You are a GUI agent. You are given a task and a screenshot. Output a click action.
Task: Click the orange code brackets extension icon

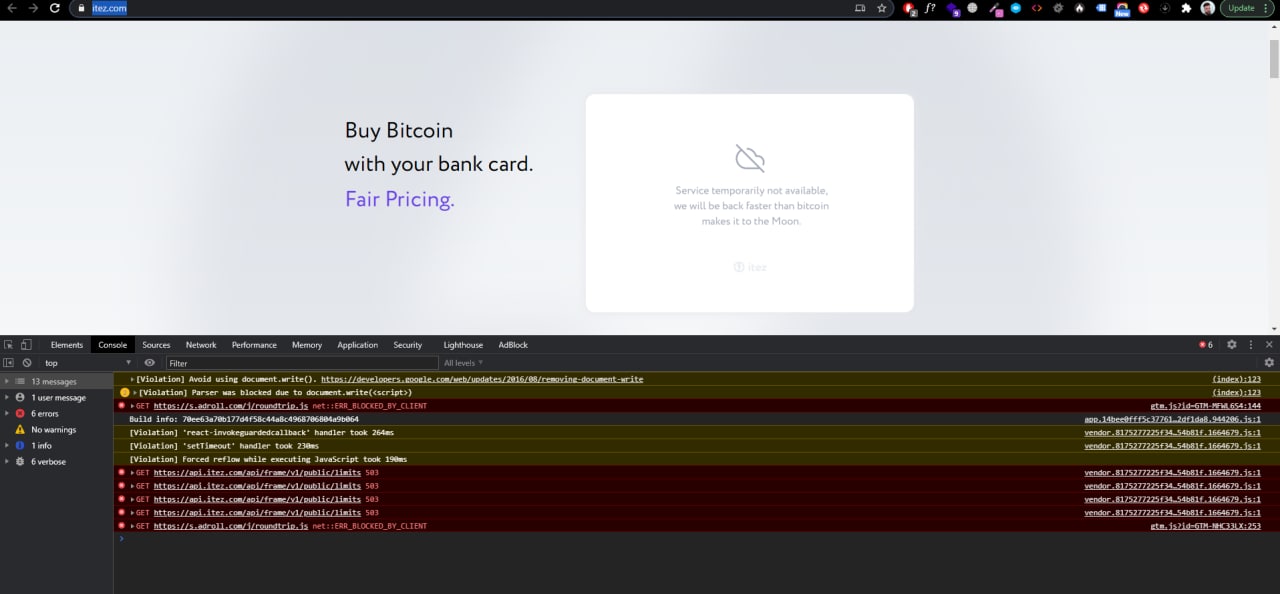pyautogui.click(x=1037, y=8)
